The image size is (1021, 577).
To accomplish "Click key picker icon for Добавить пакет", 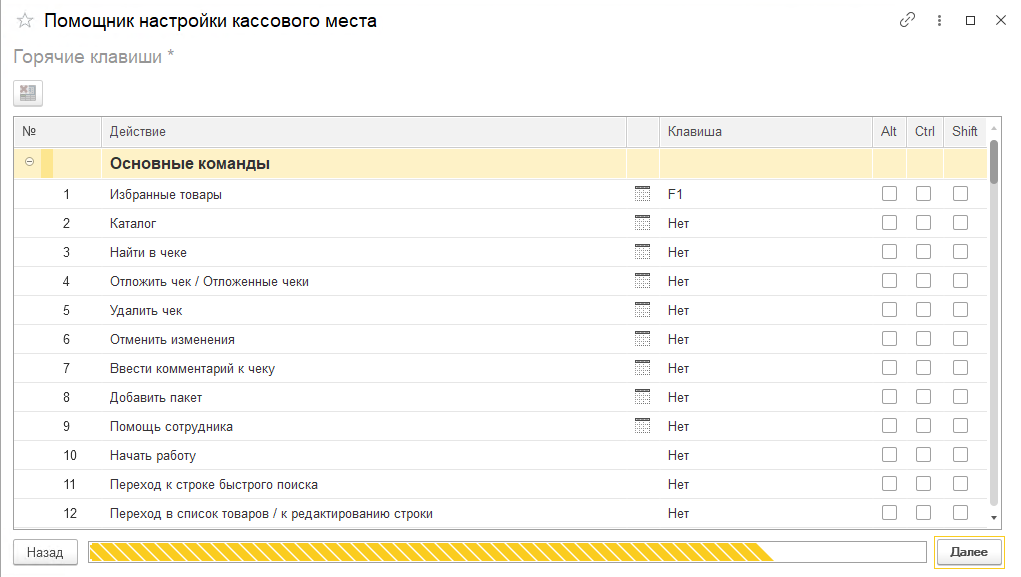I will 642,397.
